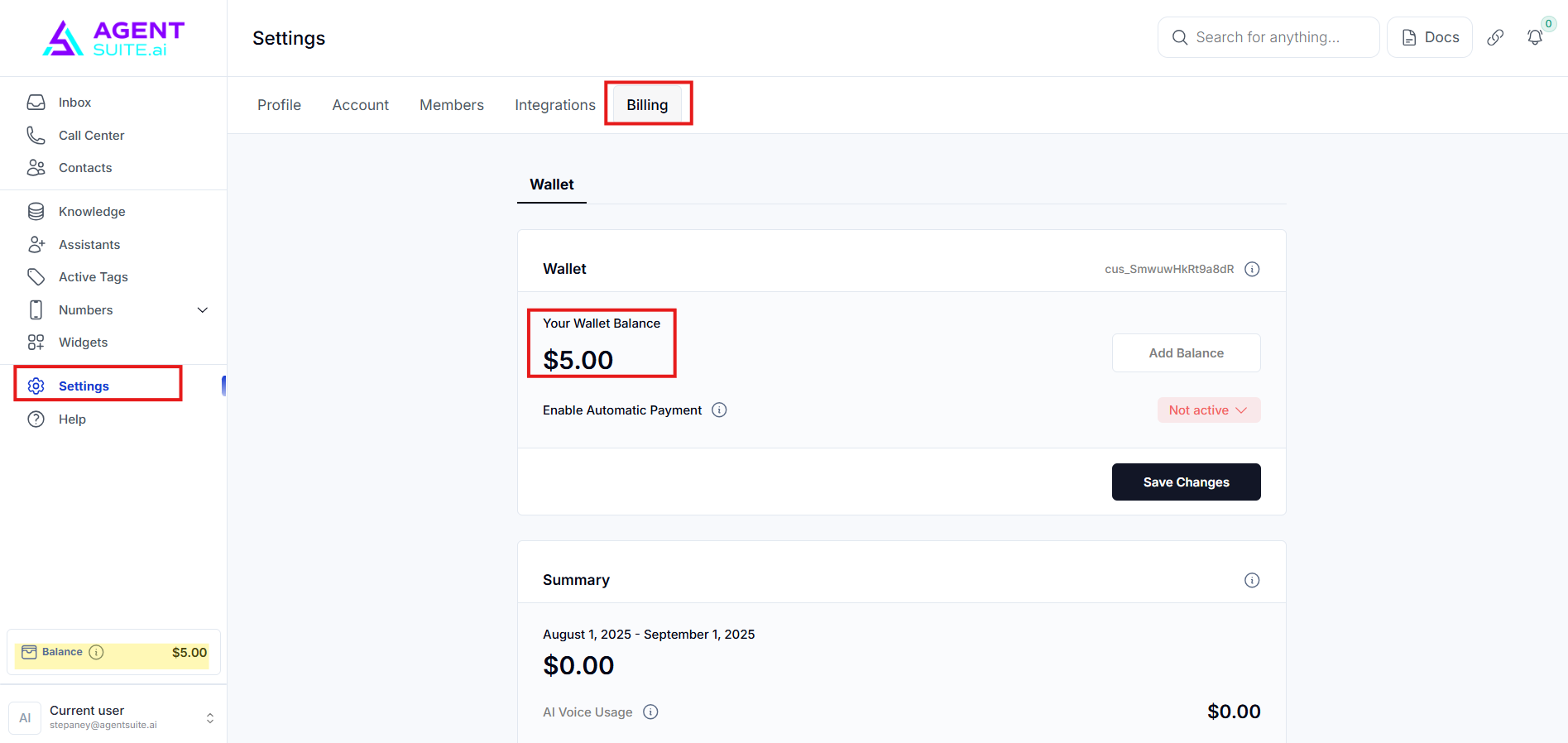Screen dimensions: 1568x743
Task: Click the notification bell icon
Action: click(1534, 37)
